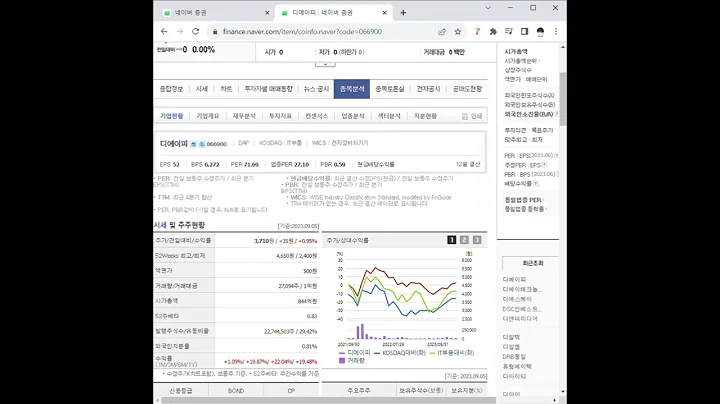Open the 종목토론실 tab

click(x=390, y=89)
